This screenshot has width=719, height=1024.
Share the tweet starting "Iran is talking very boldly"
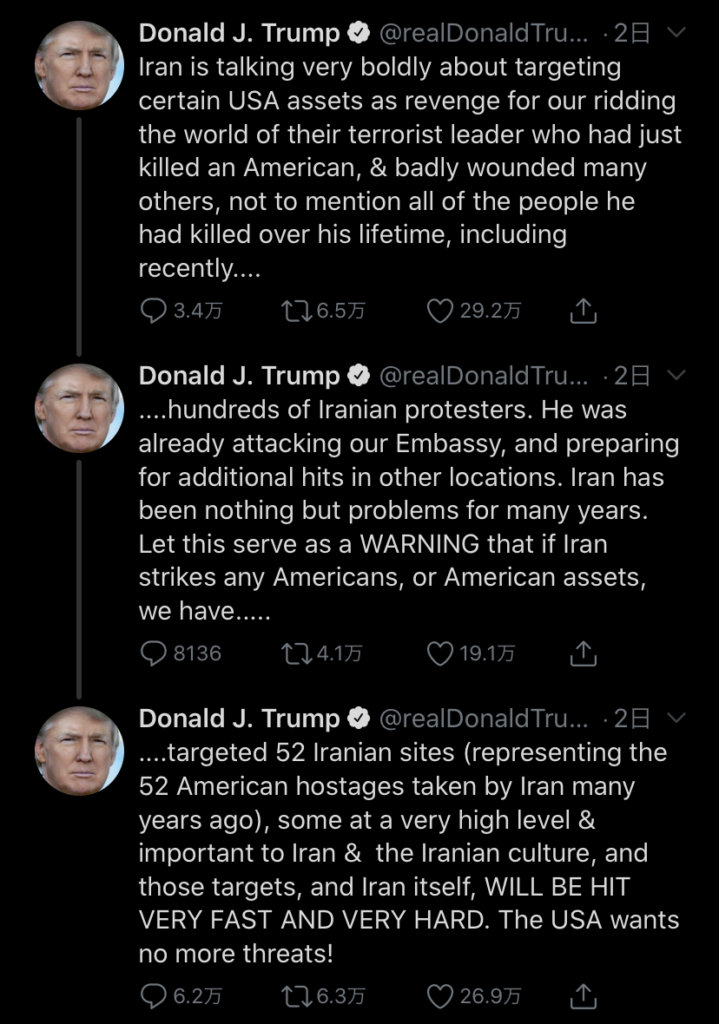pos(583,311)
